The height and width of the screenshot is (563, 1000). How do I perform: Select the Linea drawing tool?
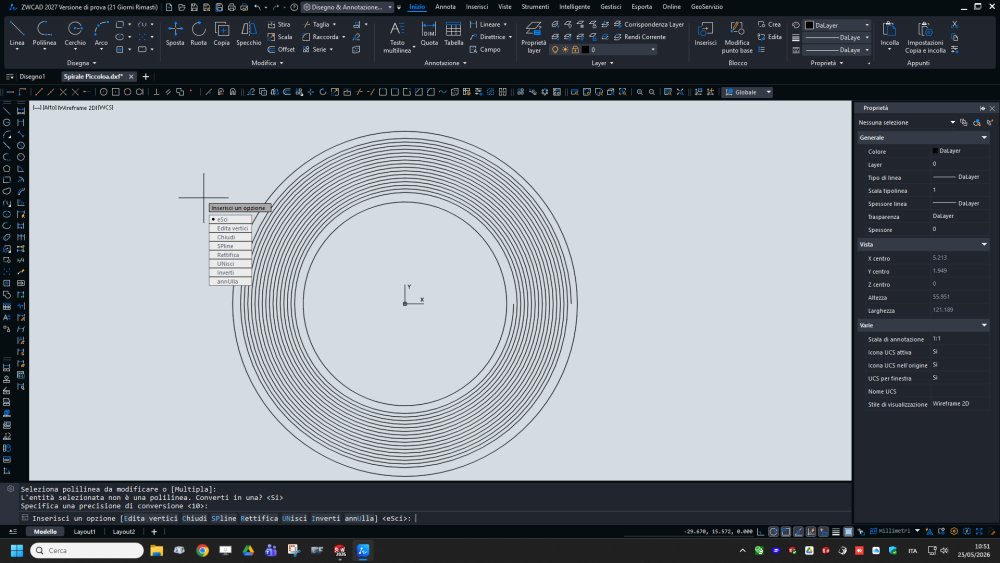point(17,33)
